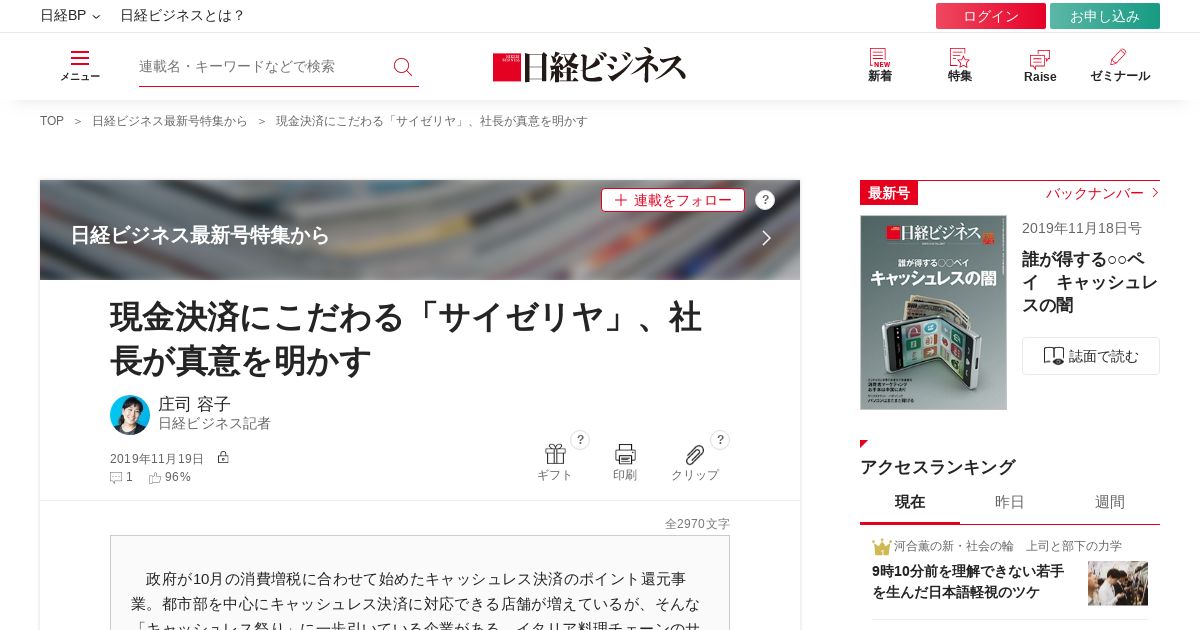
Task: Switch to the 昨日 ranking tab
Action: [1010, 502]
